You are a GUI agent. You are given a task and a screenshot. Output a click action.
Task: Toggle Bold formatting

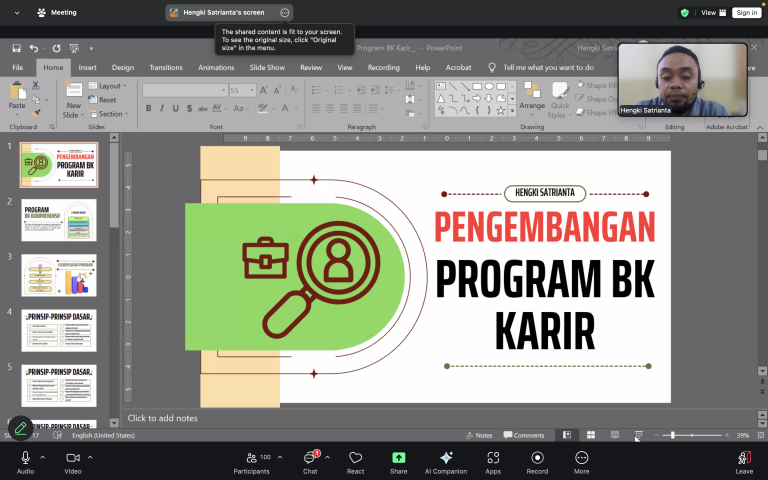click(x=148, y=108)
